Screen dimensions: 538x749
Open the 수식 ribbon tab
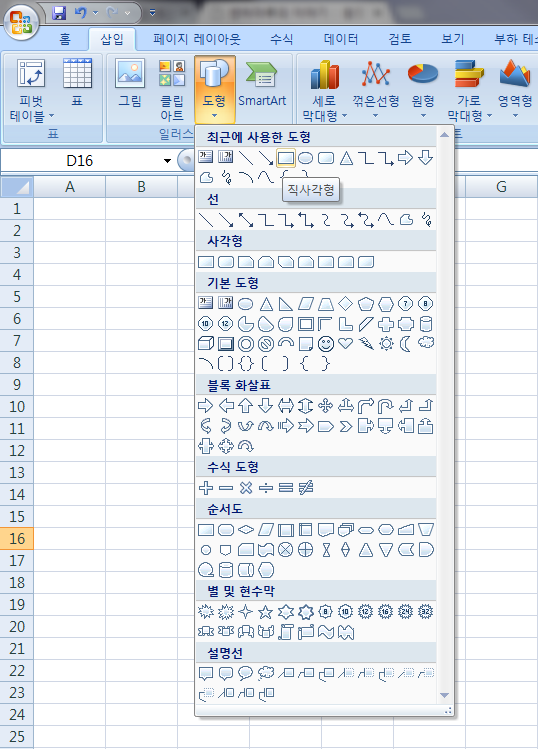tap(281, 39)
